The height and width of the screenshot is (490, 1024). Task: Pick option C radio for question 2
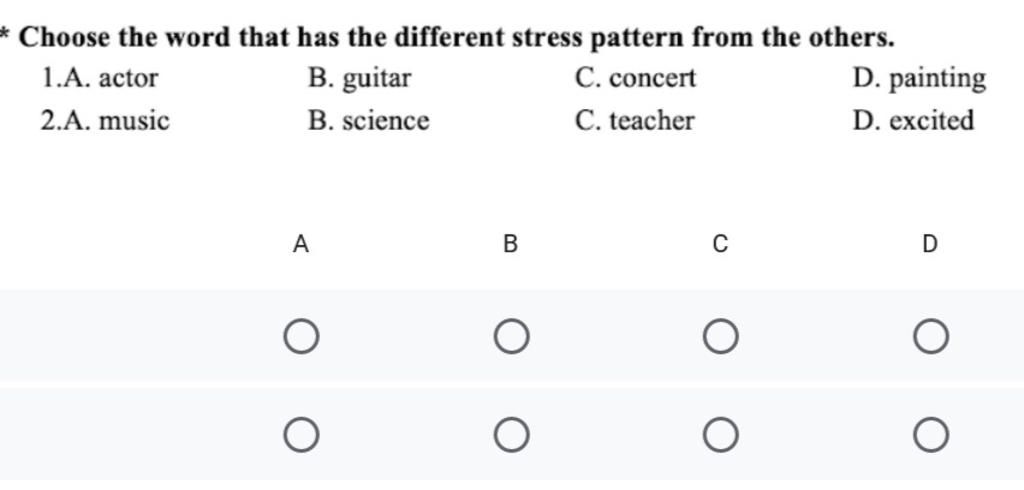tap(720, 435)
